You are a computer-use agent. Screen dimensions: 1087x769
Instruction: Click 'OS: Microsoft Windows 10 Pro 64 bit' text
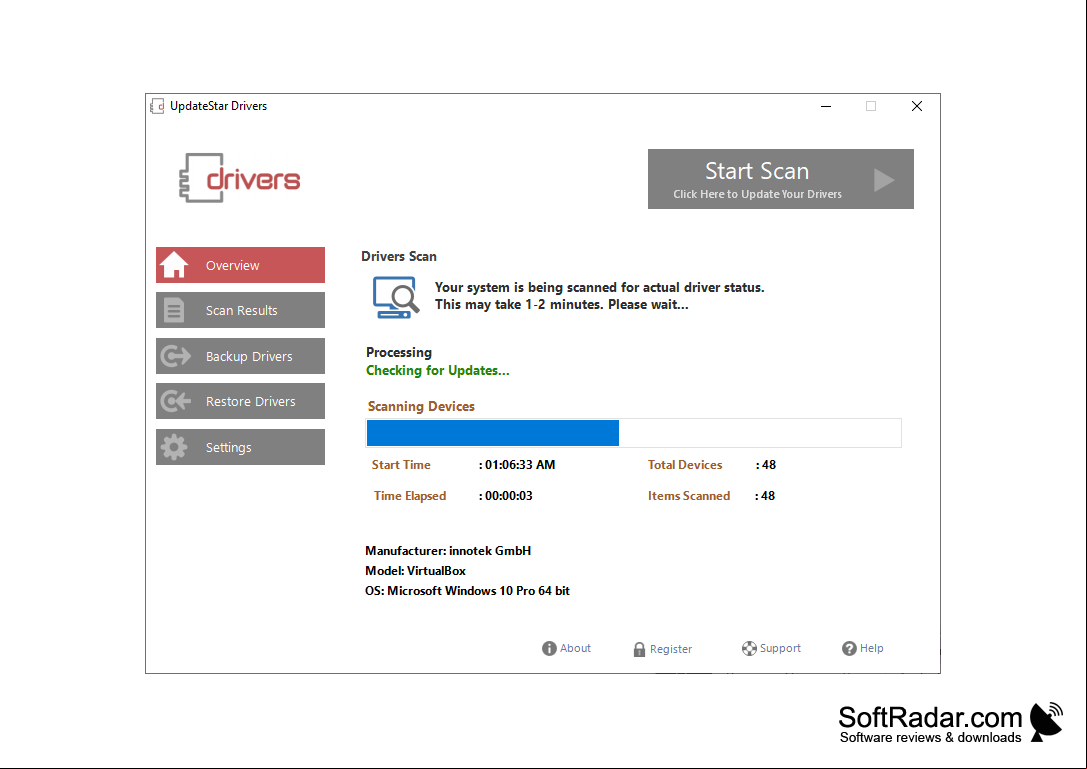[x=467, y=591]
